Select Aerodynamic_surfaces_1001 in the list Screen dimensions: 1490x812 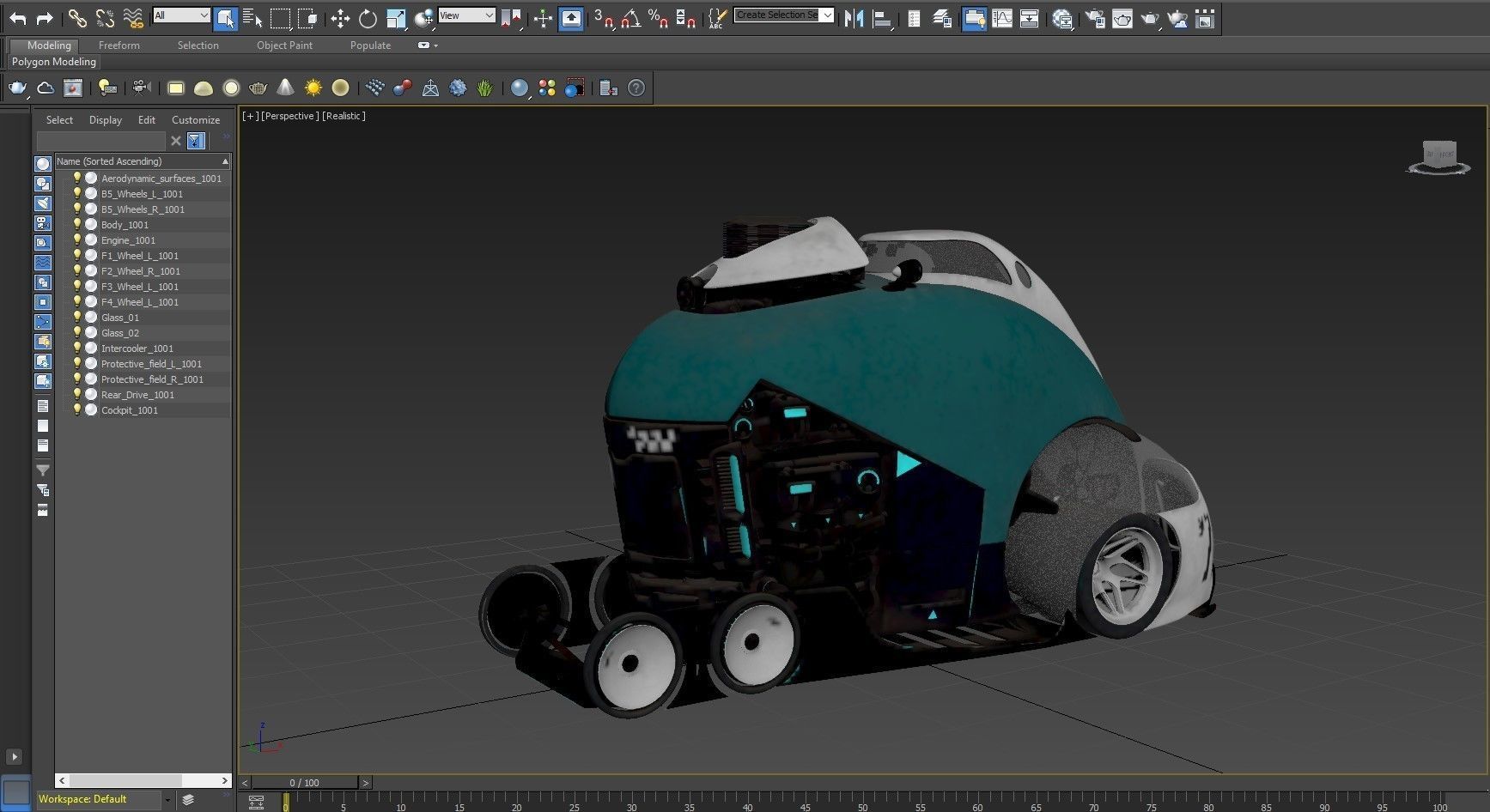pyautogui.click(x=161, y=179)
